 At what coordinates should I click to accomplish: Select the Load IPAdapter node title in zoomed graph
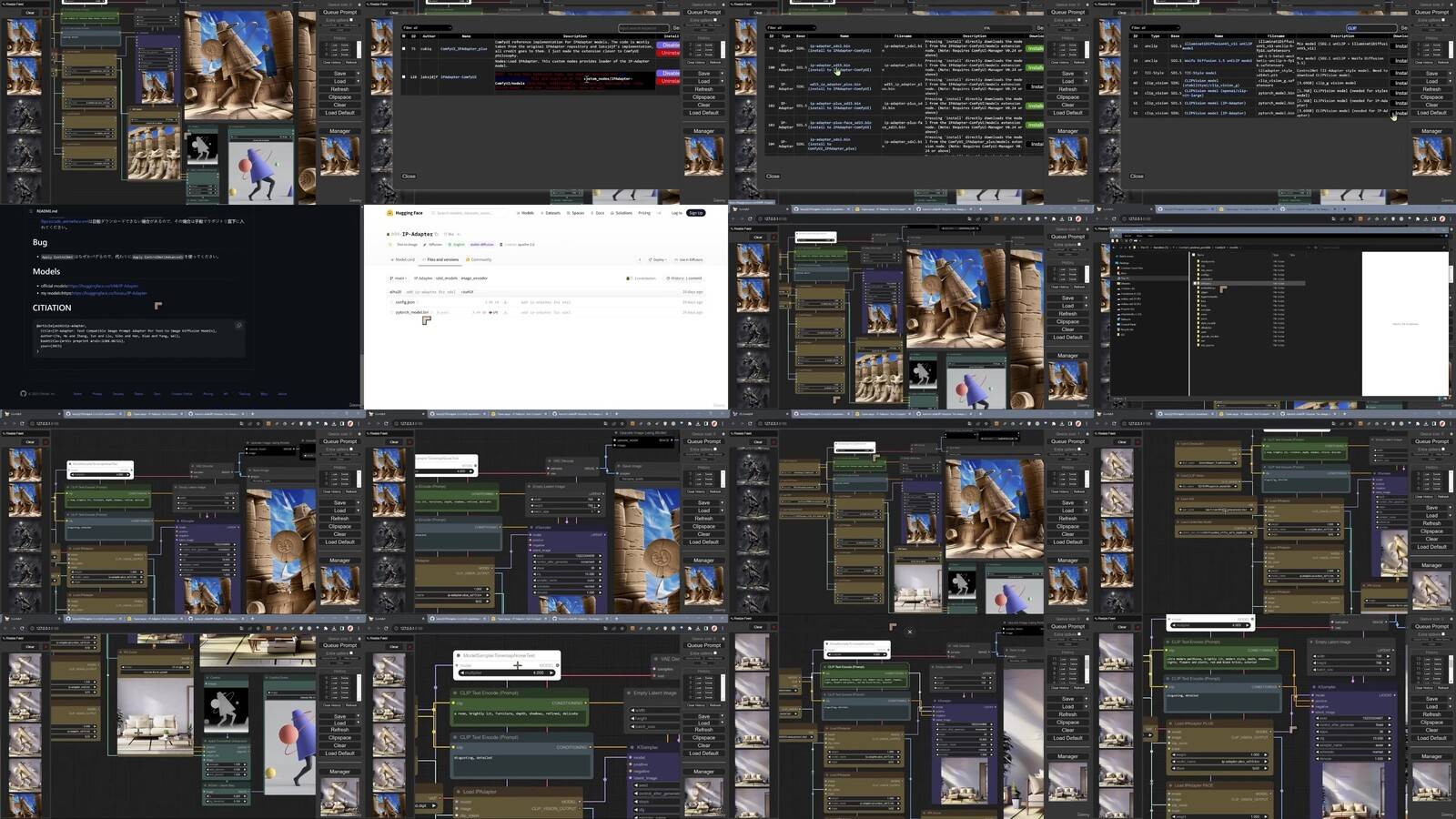pyautogui.click(x=480, y=792)
